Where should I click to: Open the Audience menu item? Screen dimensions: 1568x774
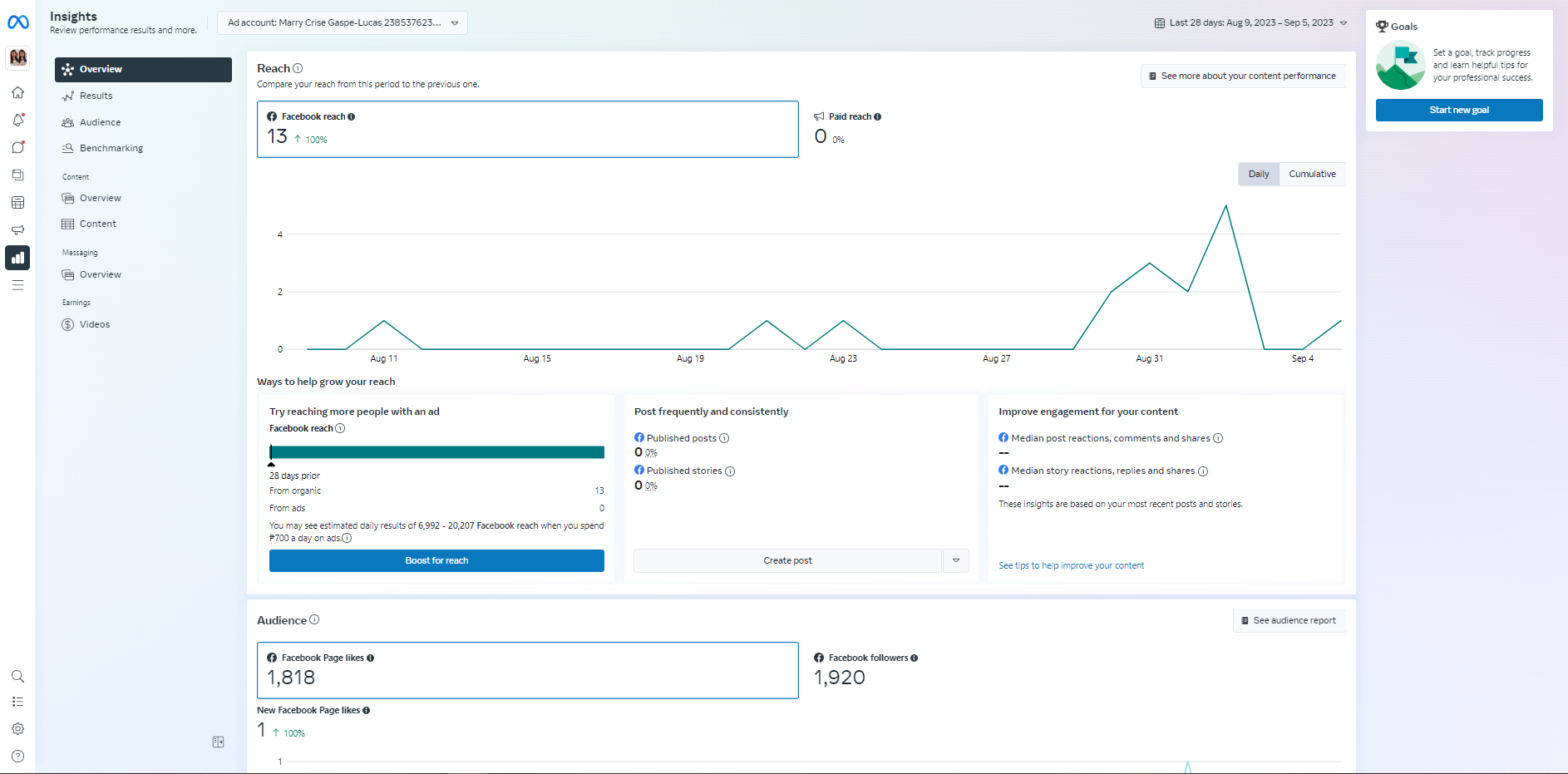coord(100,122)
